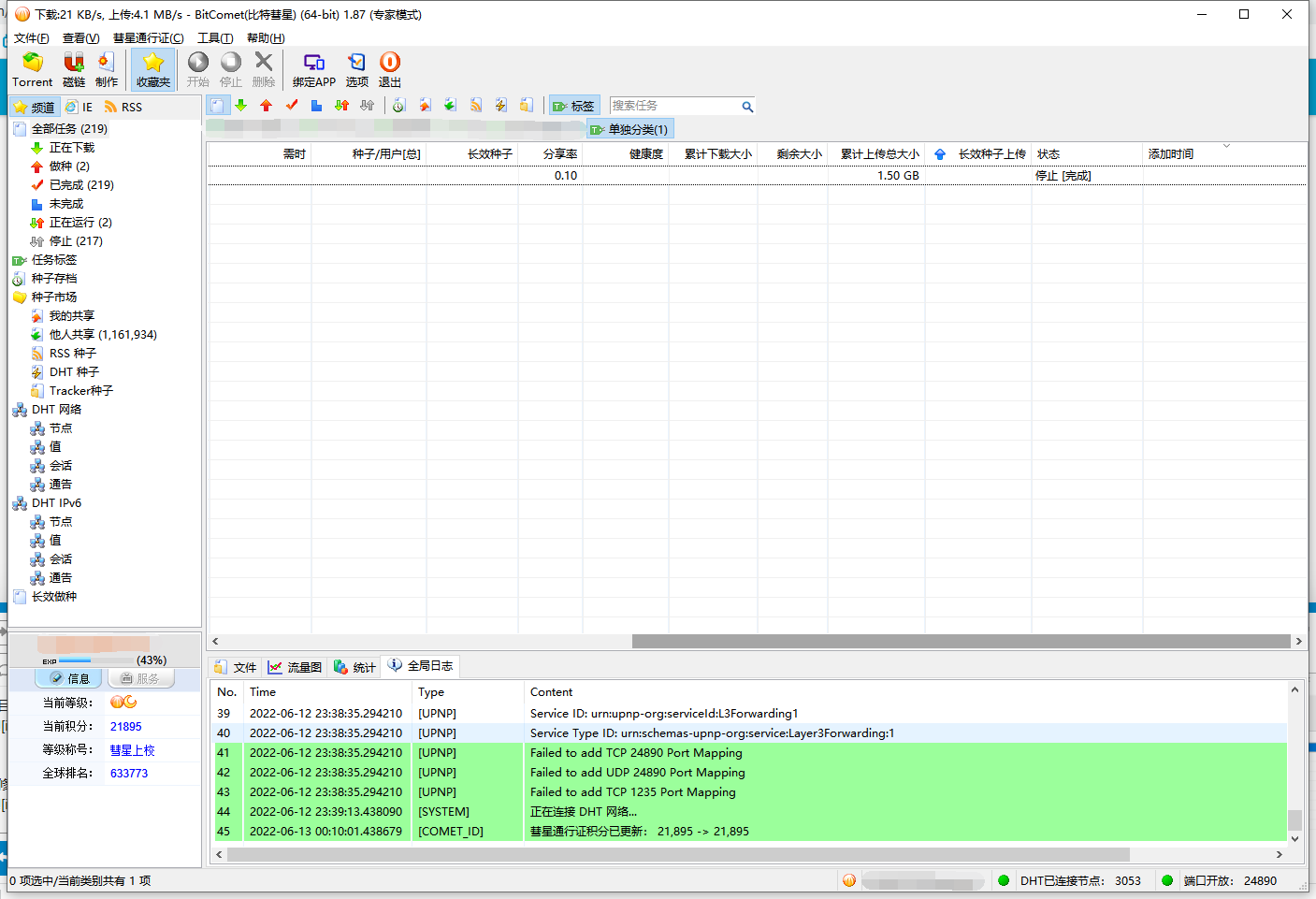Click the magnifier icon in search box
This screenshot has width=1316, height=899.
click(747, 107)
